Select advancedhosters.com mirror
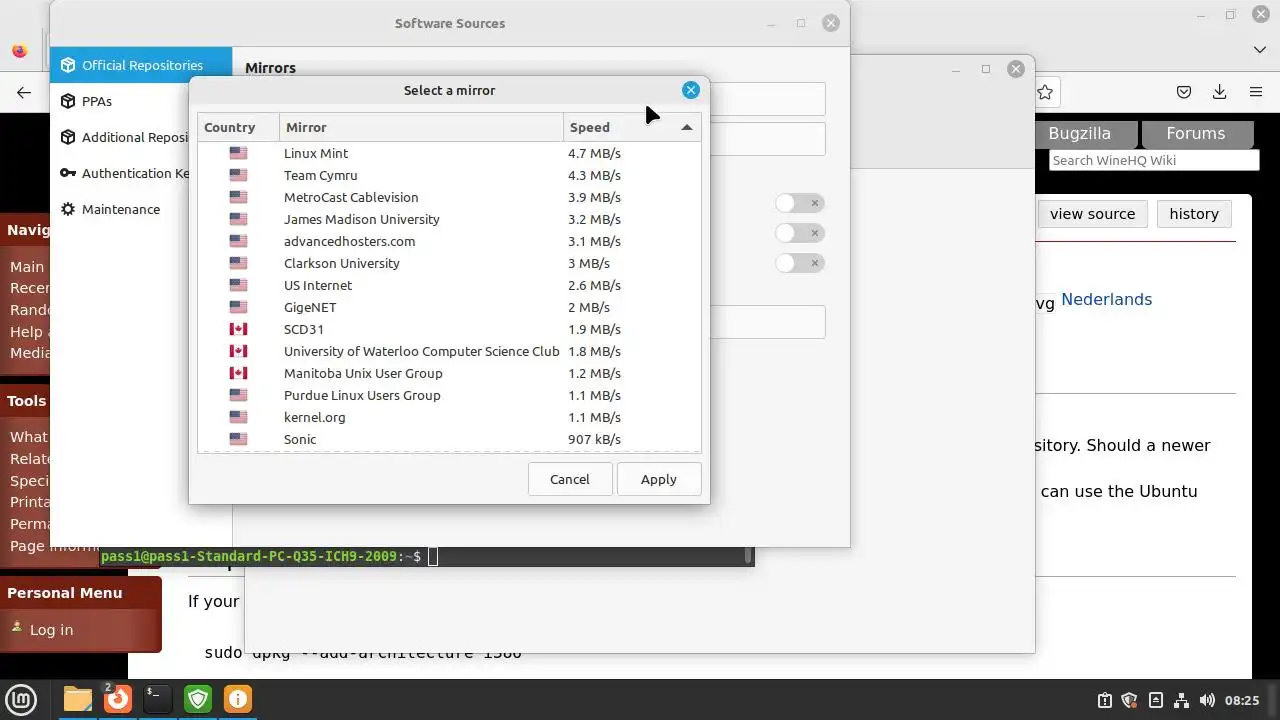This screenshot has width=1280, height=720. [449, 241]
